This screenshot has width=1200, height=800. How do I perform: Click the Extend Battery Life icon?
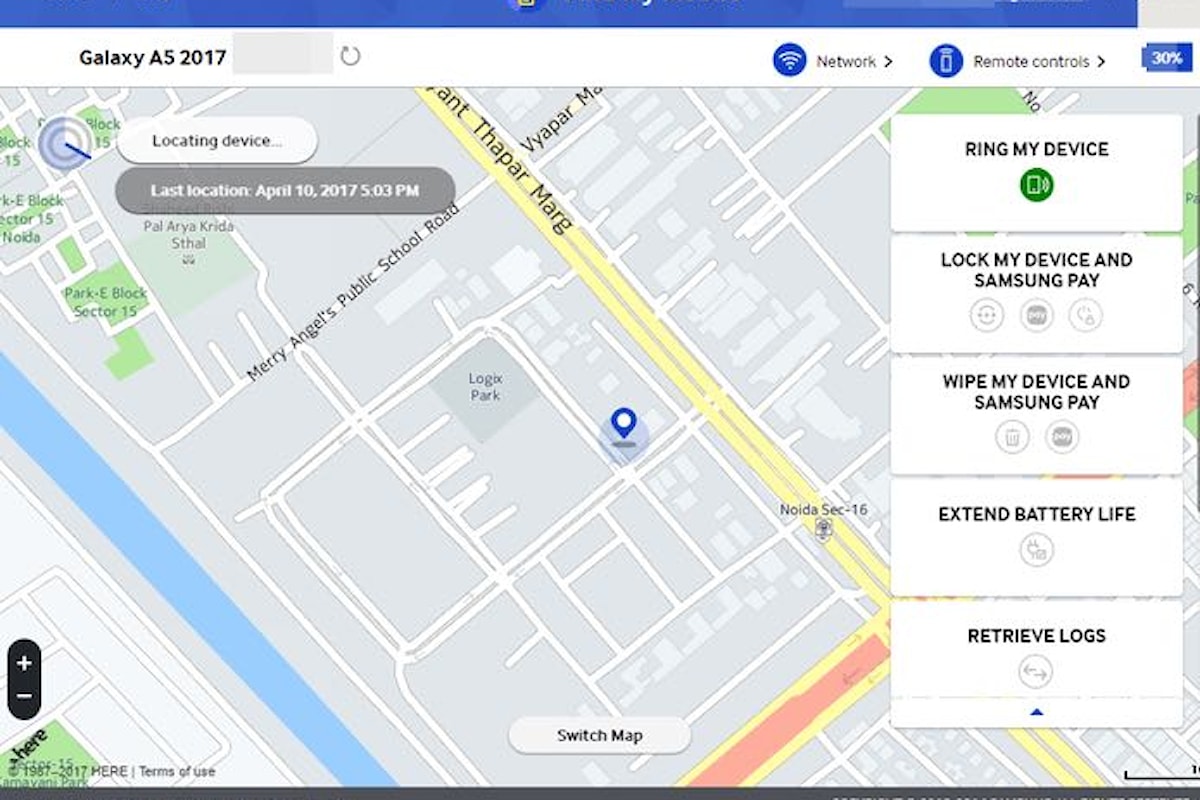tap(1037, 550)
